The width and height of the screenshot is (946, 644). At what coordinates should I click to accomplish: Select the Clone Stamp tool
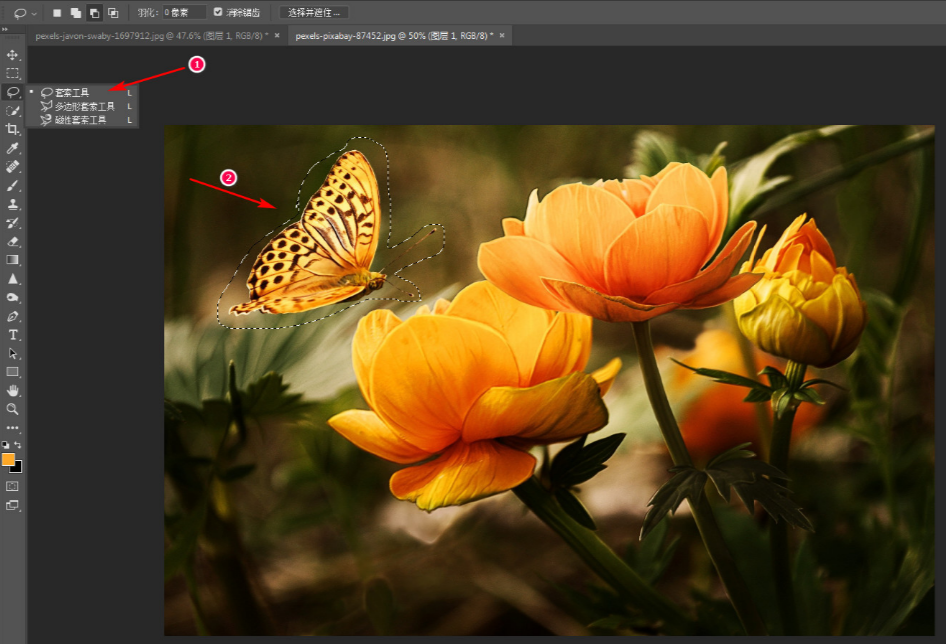point(12,204)
